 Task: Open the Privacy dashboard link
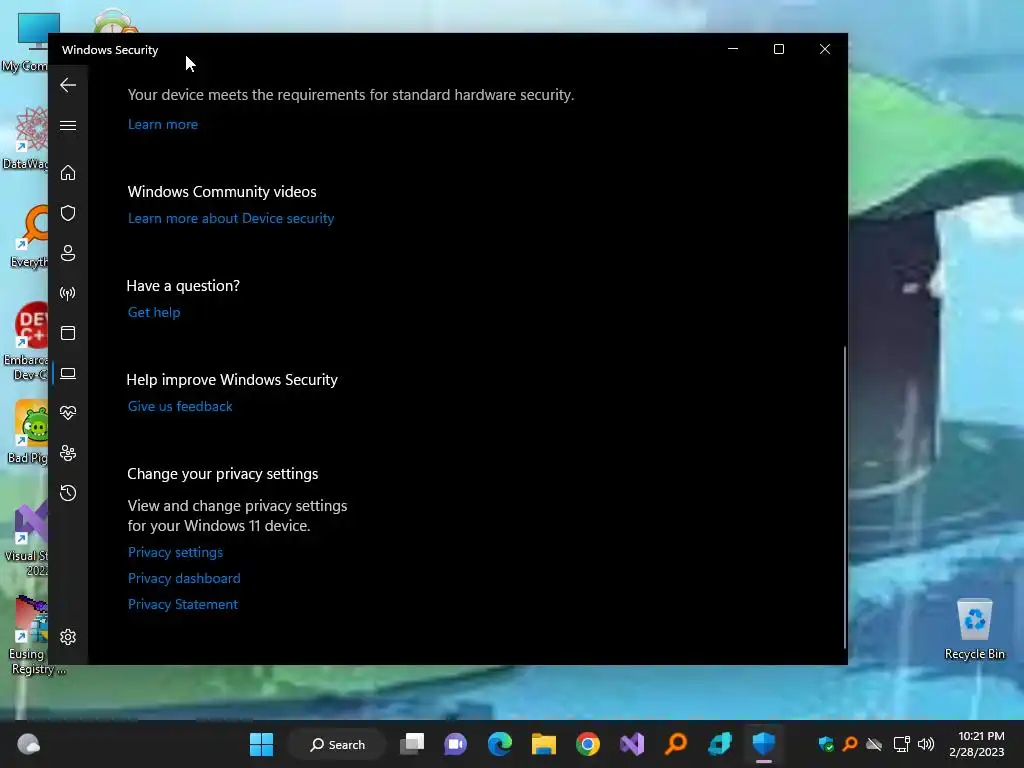[184, 578]
